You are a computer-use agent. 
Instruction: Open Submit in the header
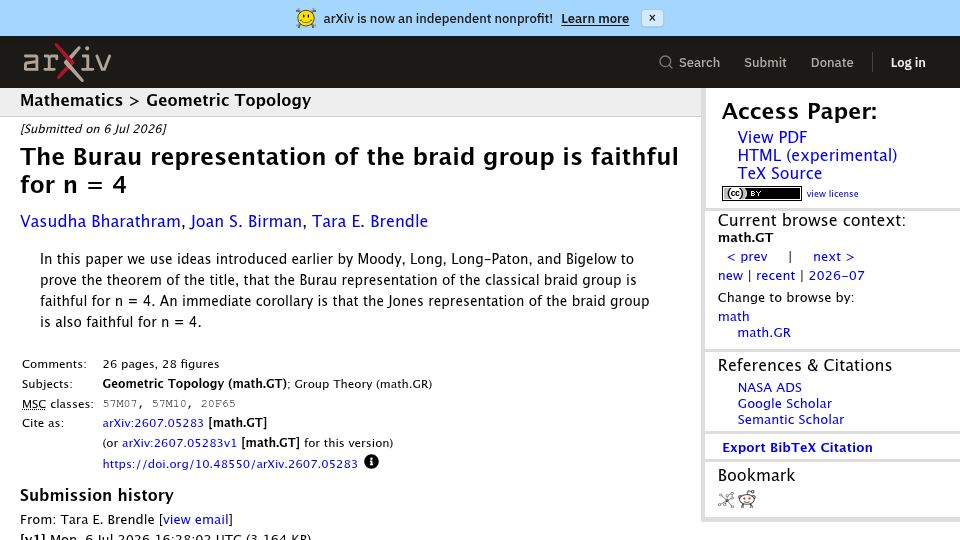point(765,62)
